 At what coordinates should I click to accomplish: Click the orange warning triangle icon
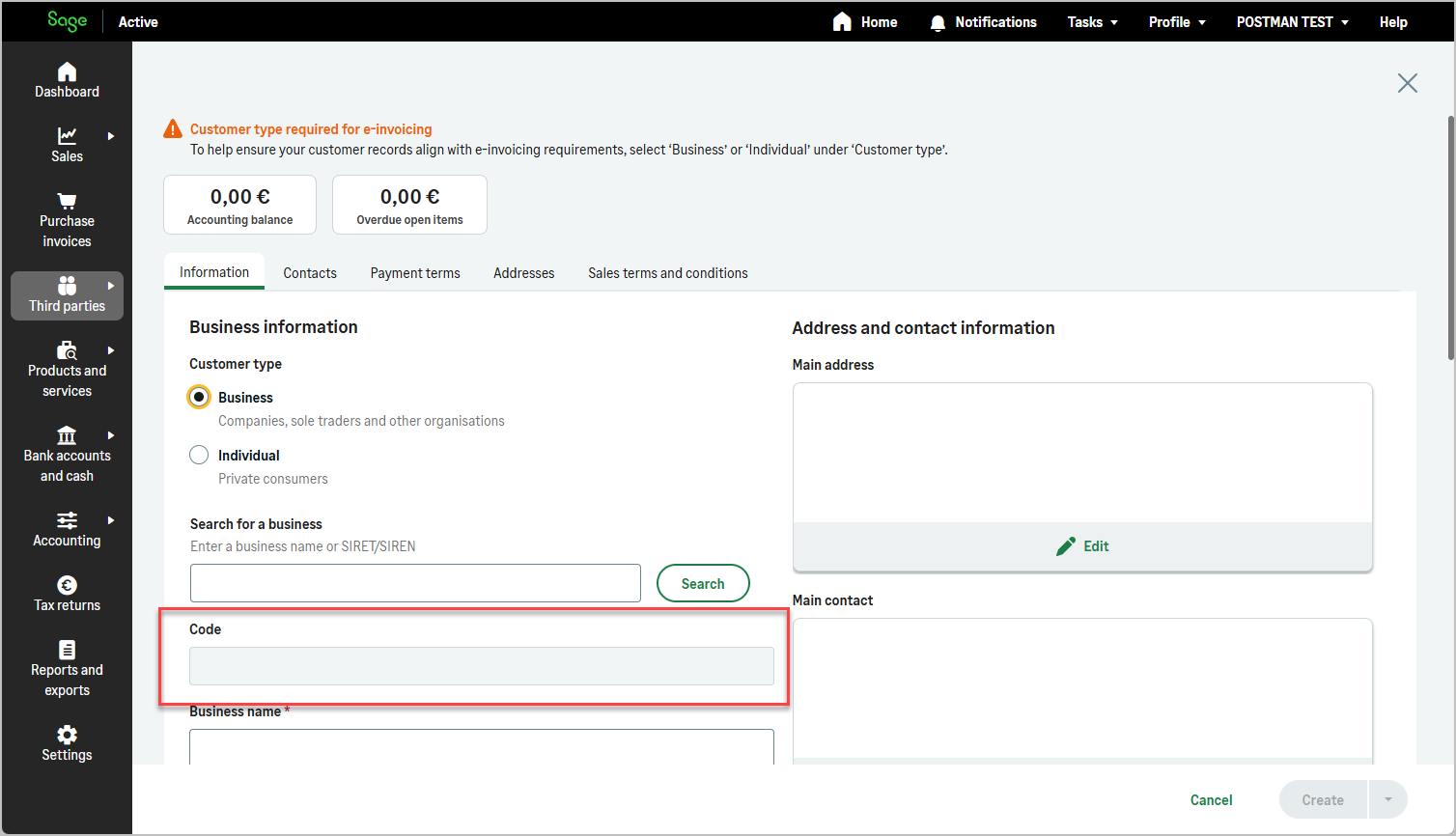click(173, 128)
